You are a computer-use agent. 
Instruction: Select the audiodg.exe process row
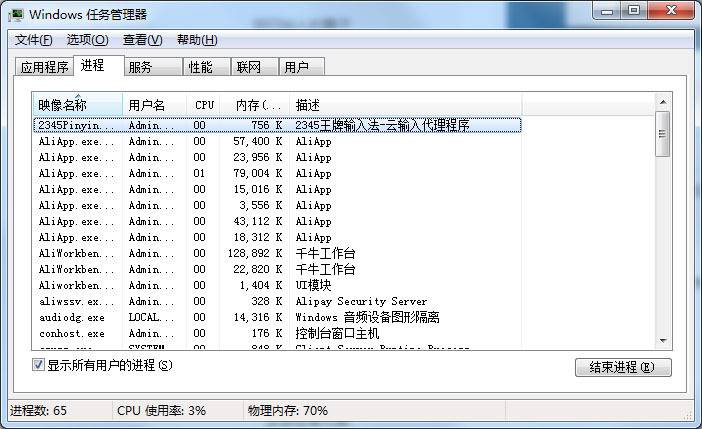coord(278,317)
